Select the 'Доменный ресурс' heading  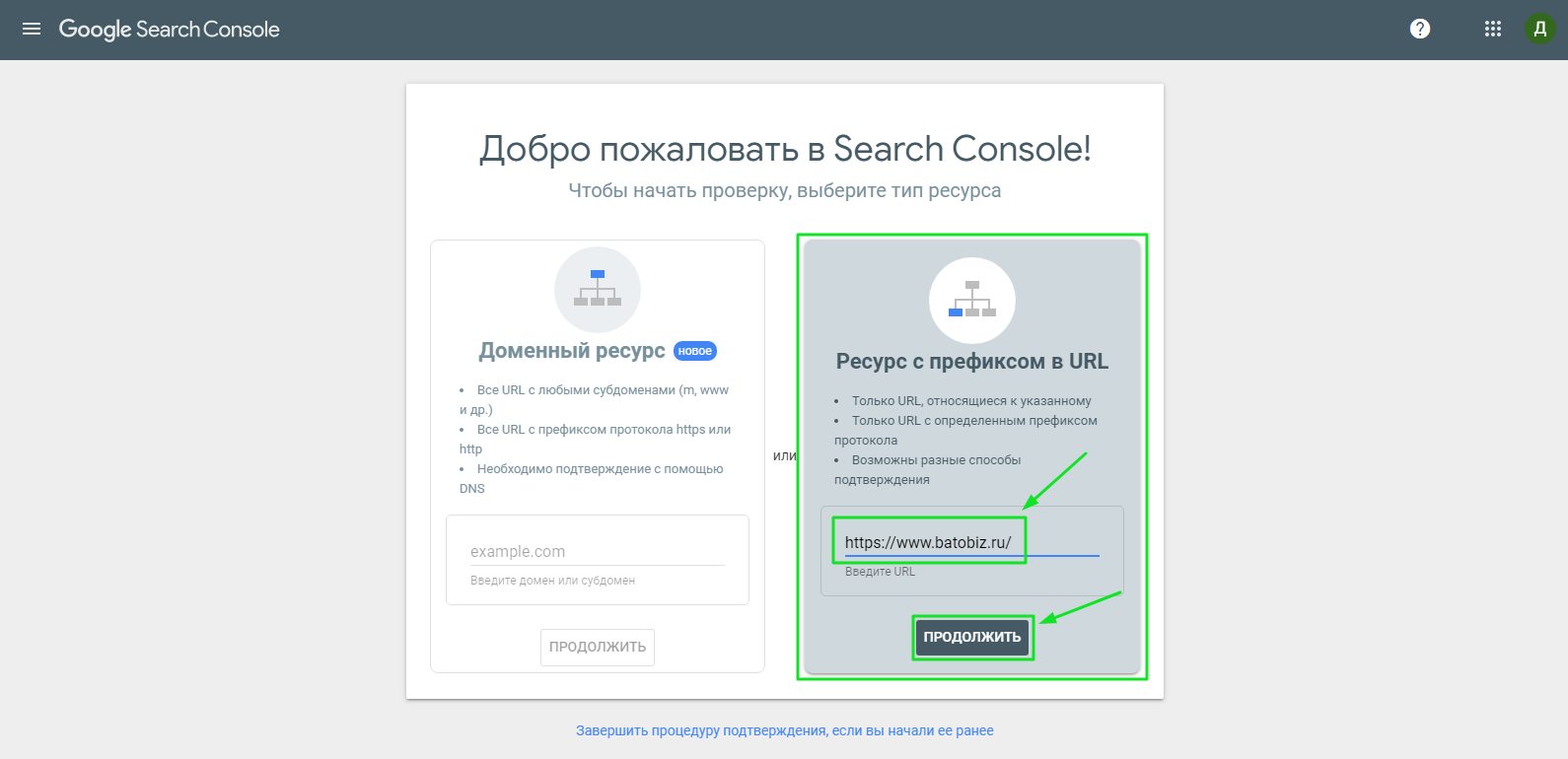coord(572,351)
